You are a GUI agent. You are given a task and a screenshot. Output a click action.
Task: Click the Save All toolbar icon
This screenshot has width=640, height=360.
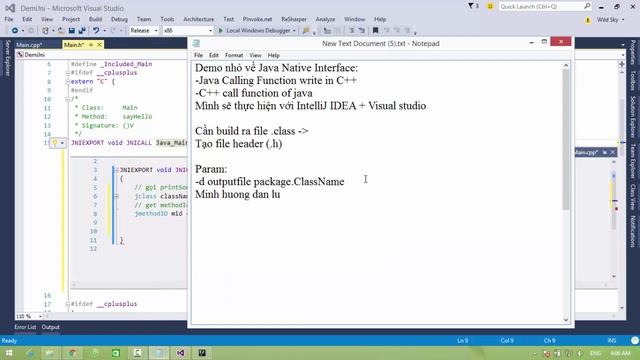[82, 31]
